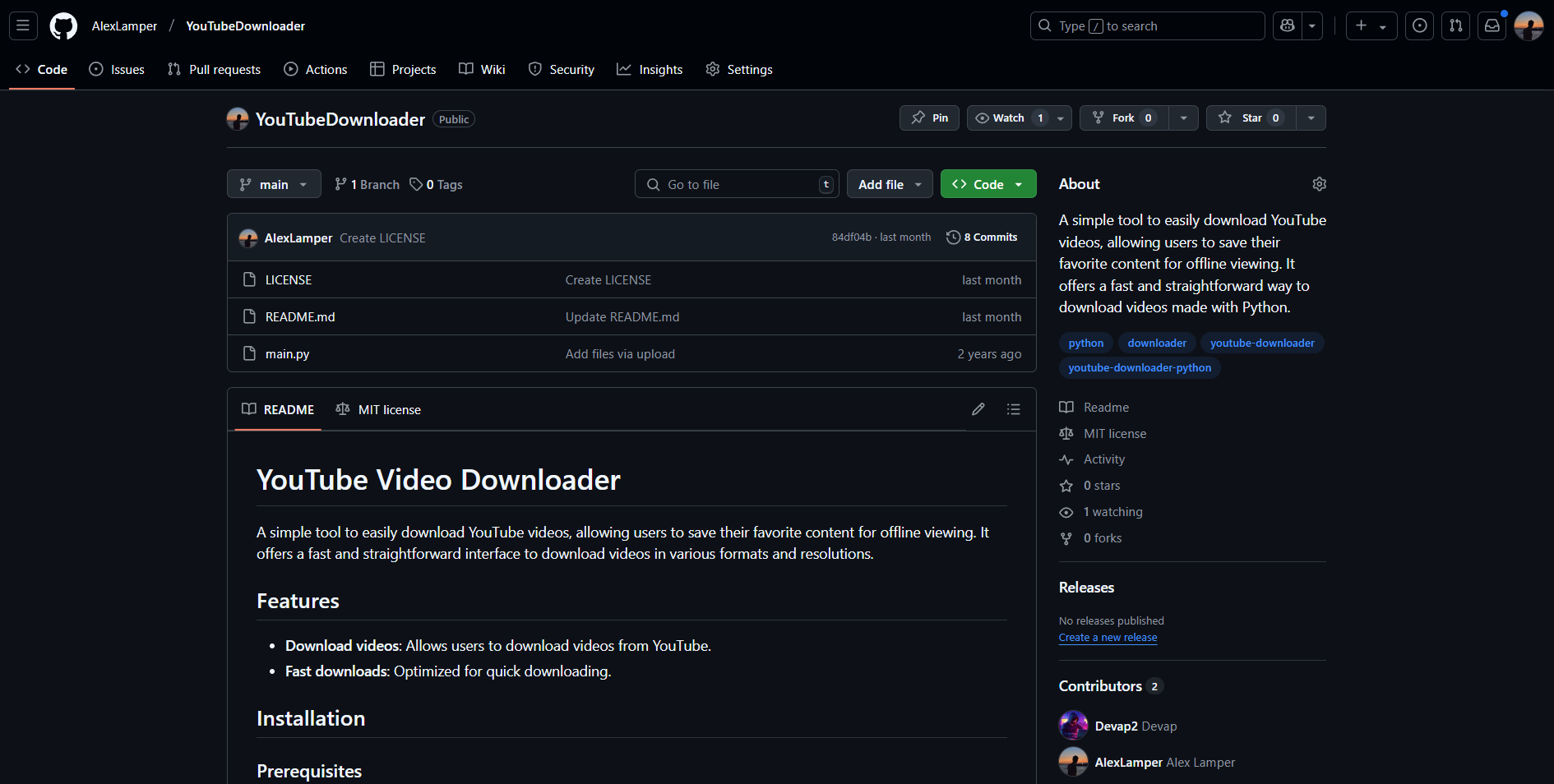Open Add files via upload commit

pyautogui.click(x=620, y=354)
